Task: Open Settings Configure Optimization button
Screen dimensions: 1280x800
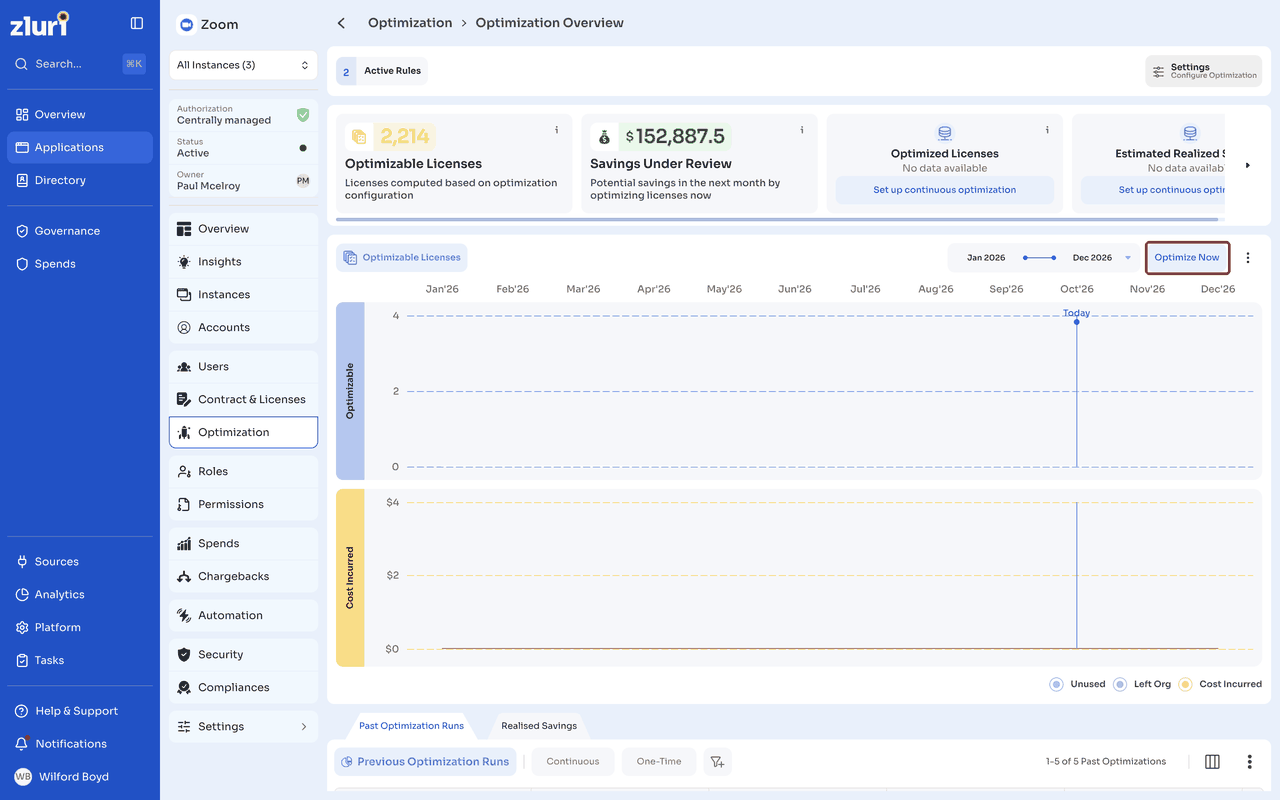Action: pyautogui.click(x=1203, y=71)
